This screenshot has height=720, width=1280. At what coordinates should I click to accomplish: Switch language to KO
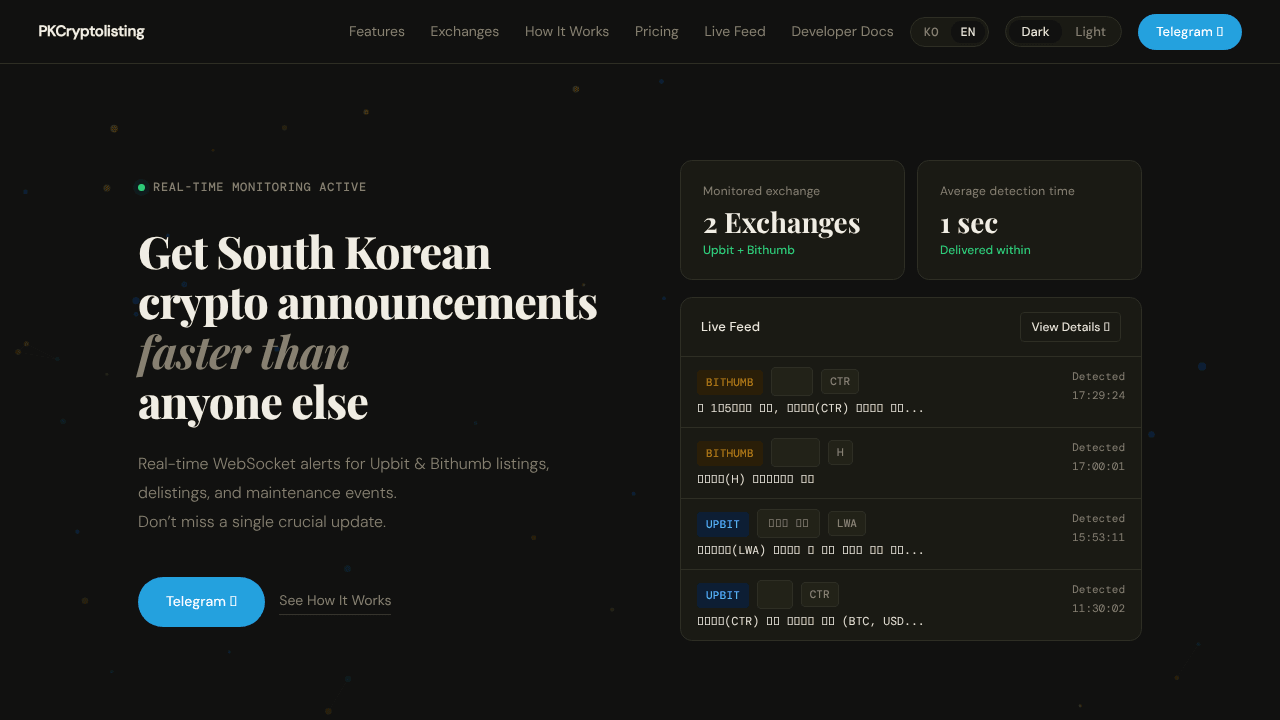(x=931, y=32)
